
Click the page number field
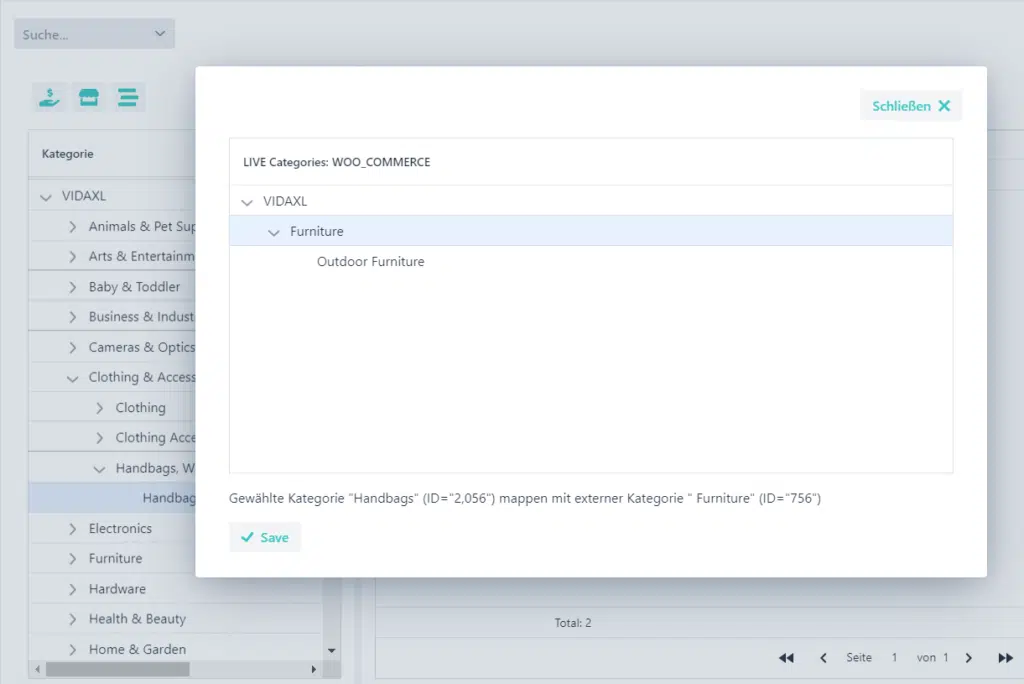tap(894, 658)
